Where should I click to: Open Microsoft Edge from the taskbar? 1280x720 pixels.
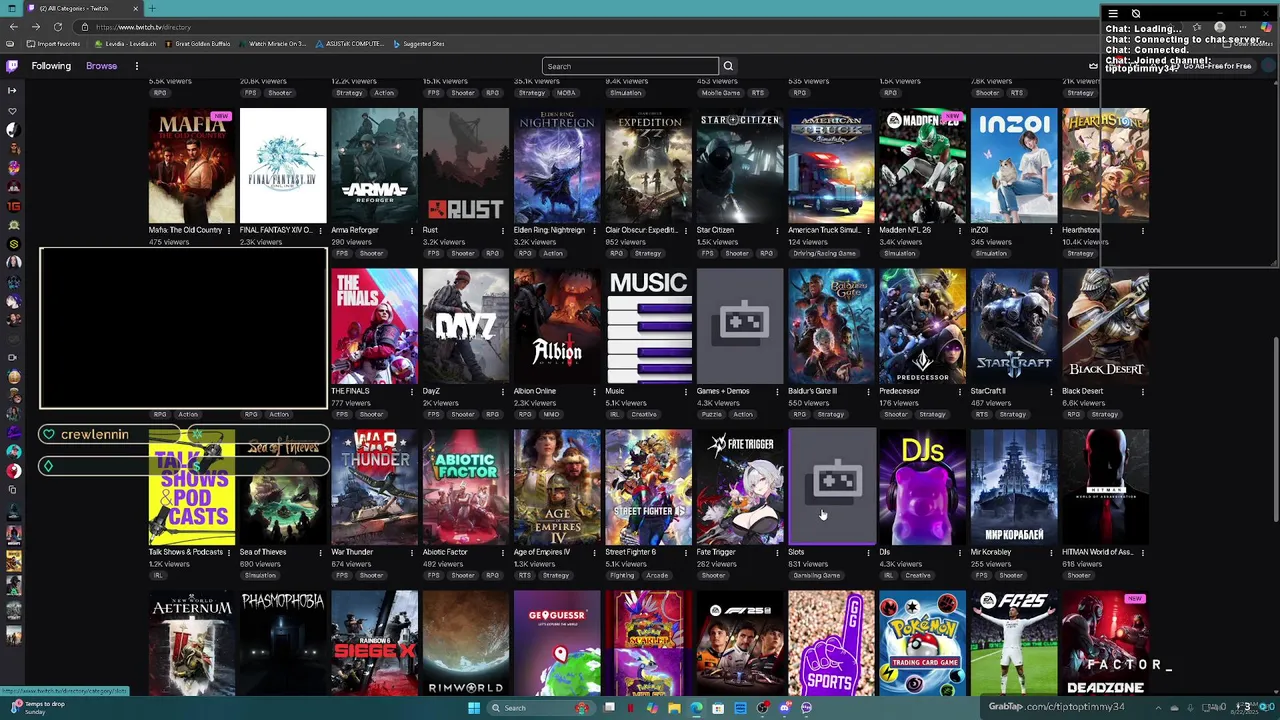pyautogui.click(x=696, y=708)
